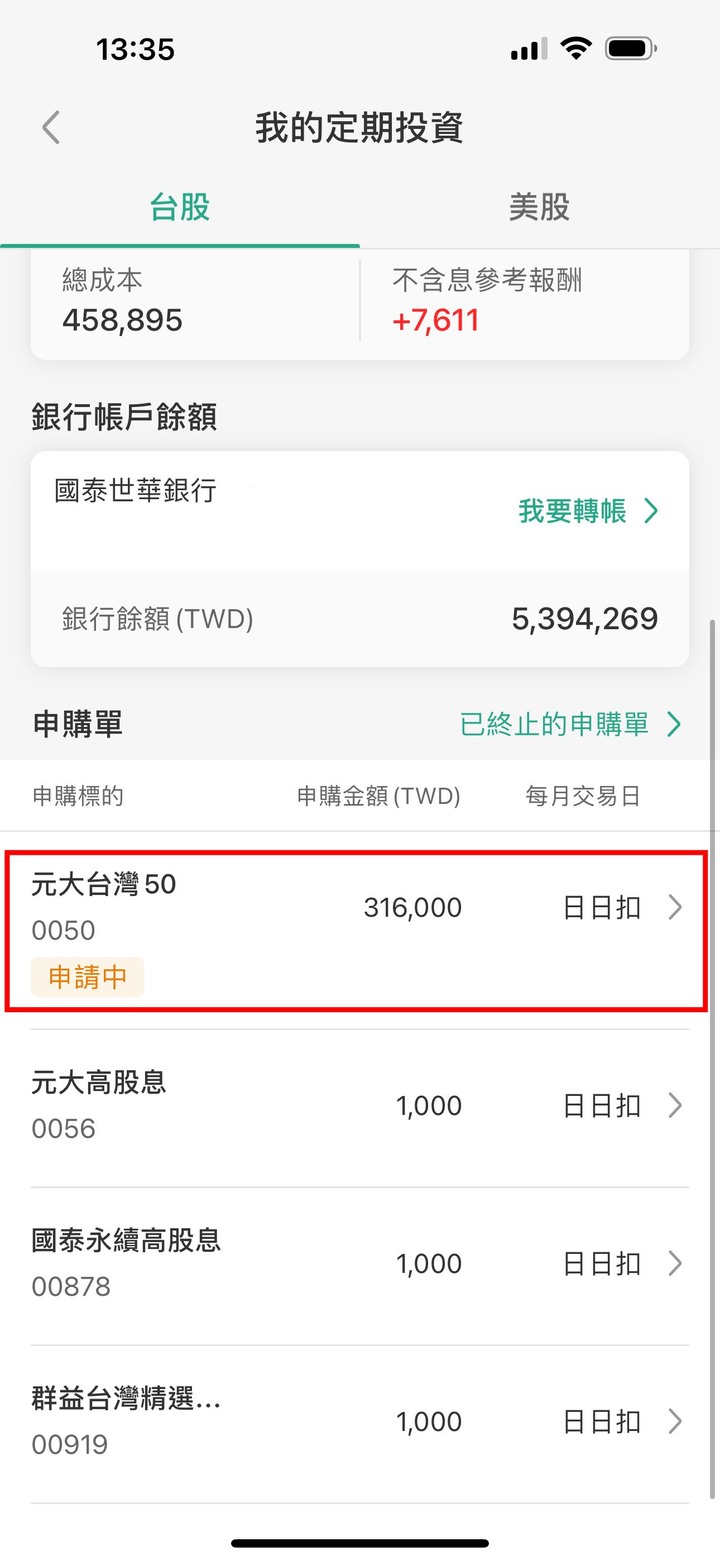Switch to the 美股 tab
Screen dimensions: 720x1561
coord(540,207)
